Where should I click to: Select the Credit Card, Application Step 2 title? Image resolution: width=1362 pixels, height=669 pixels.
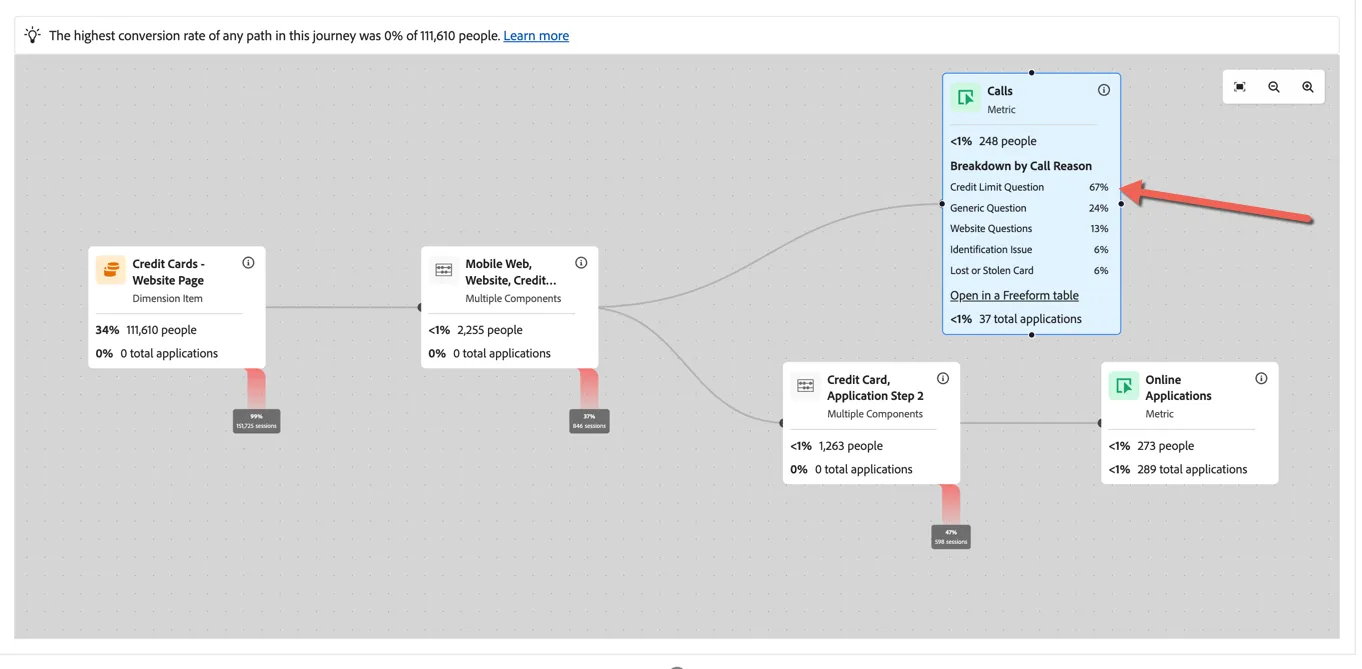[x=875, y=388]
